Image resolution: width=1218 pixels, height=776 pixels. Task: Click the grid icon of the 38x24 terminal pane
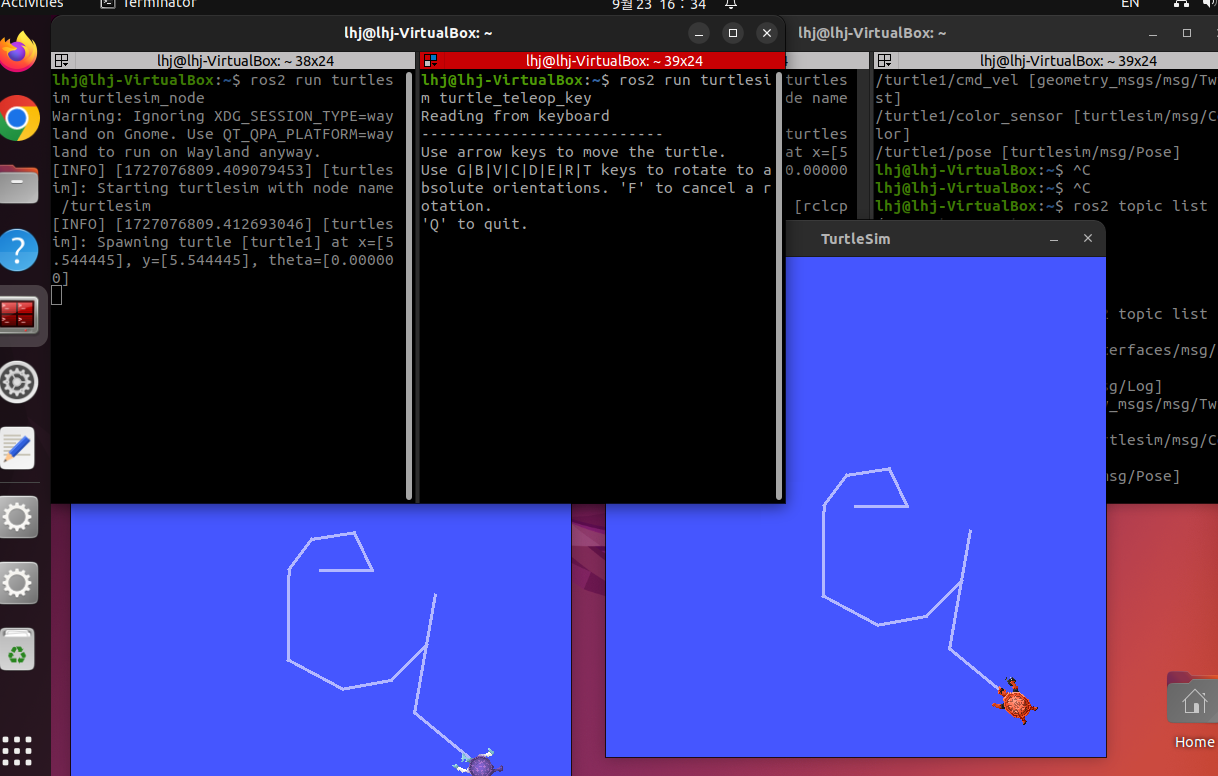coord(61,61)
